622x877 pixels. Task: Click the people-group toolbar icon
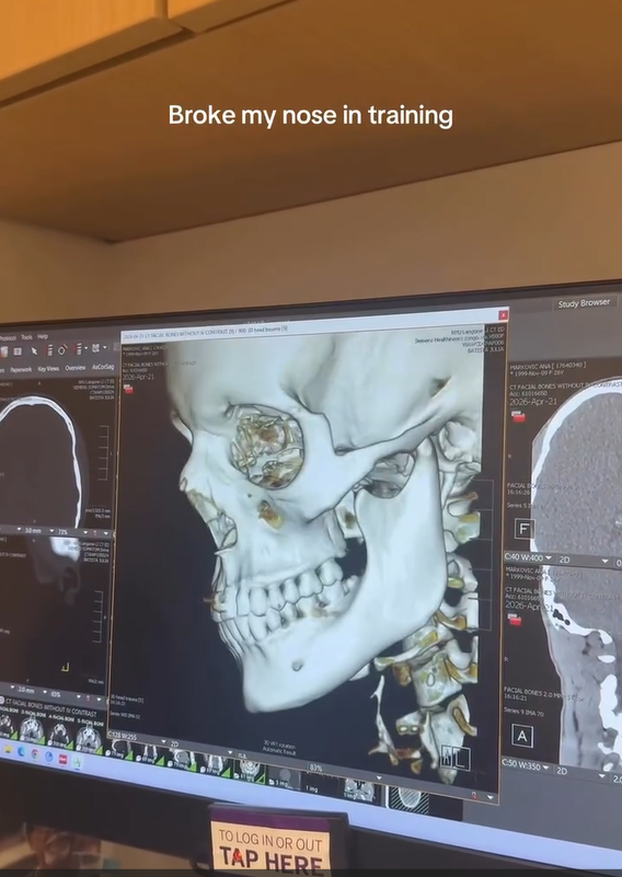tap(96, 348)
